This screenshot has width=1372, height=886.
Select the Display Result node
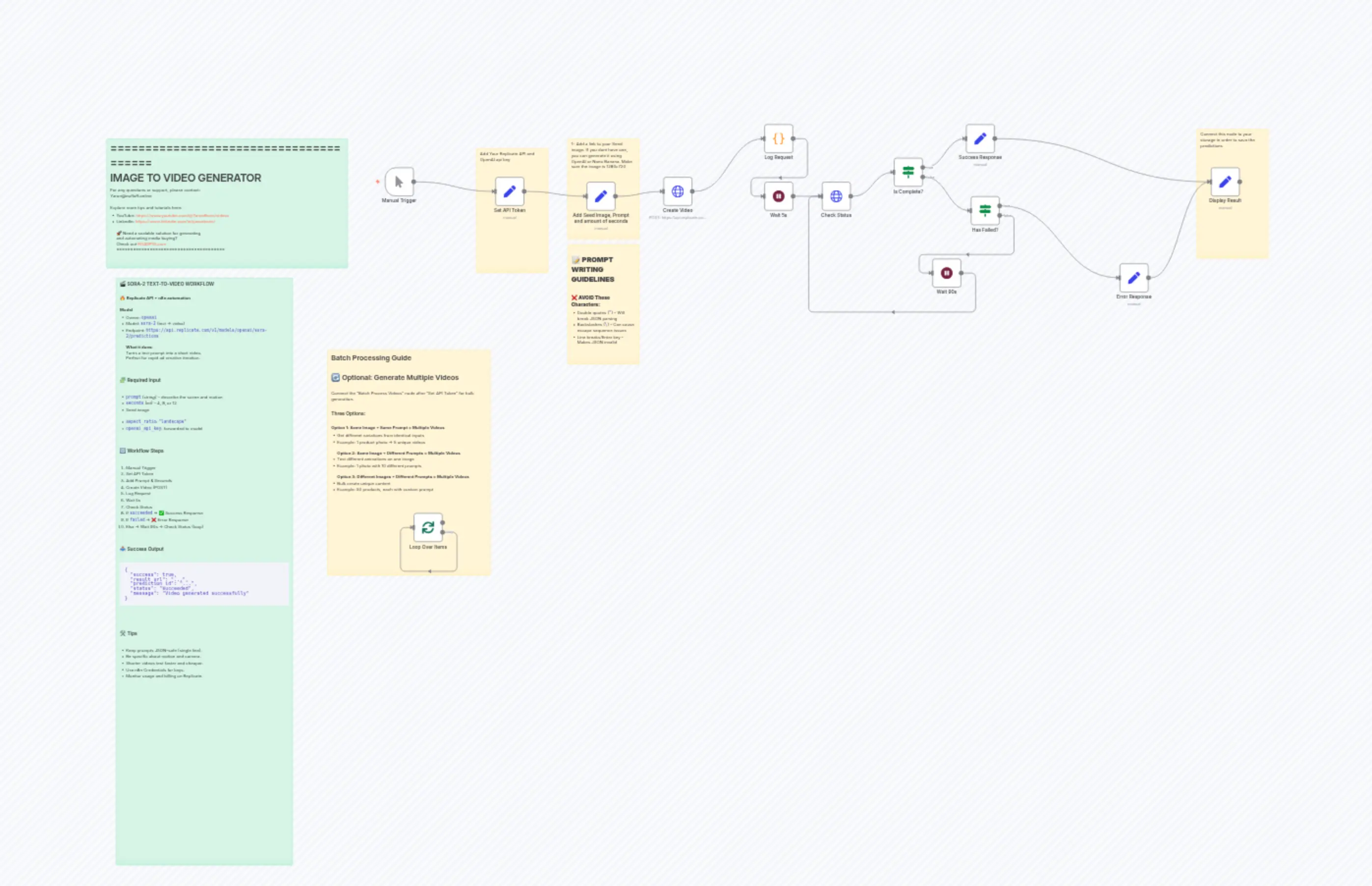[x=1225, y=182]
